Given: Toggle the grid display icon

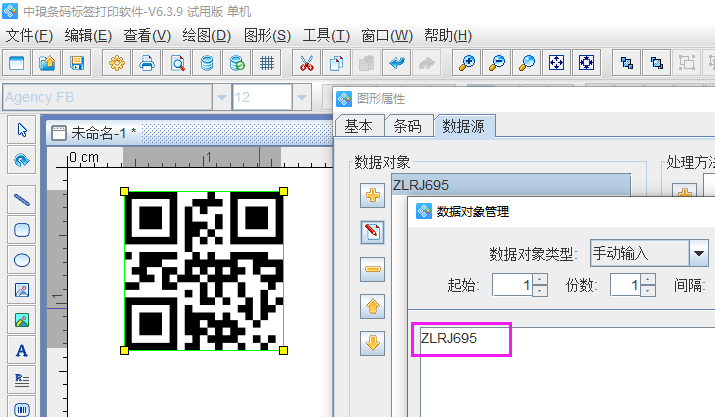Looking at the screenshot, I should (x=267, y=63).
